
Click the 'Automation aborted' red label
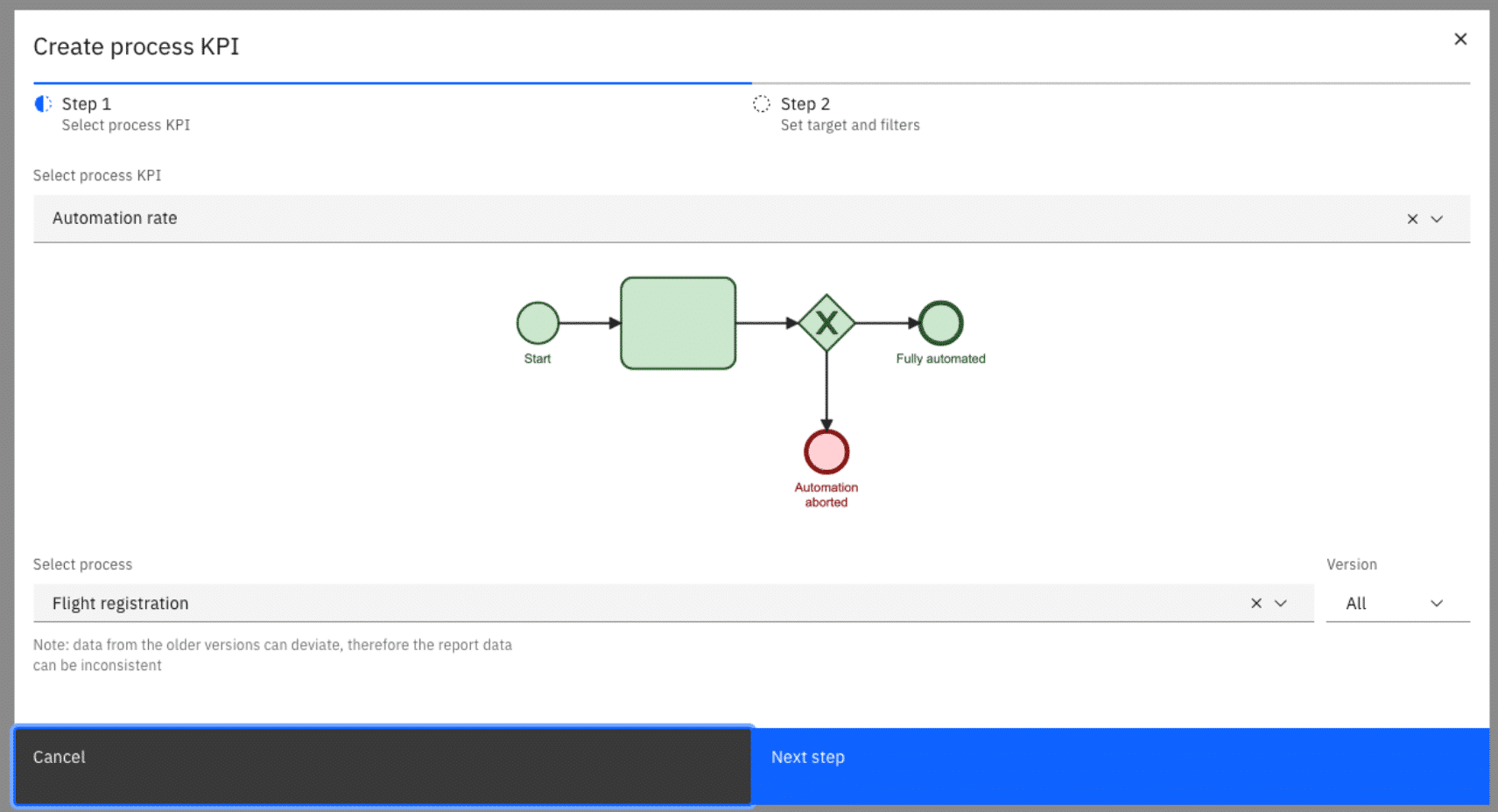[826, 494]
